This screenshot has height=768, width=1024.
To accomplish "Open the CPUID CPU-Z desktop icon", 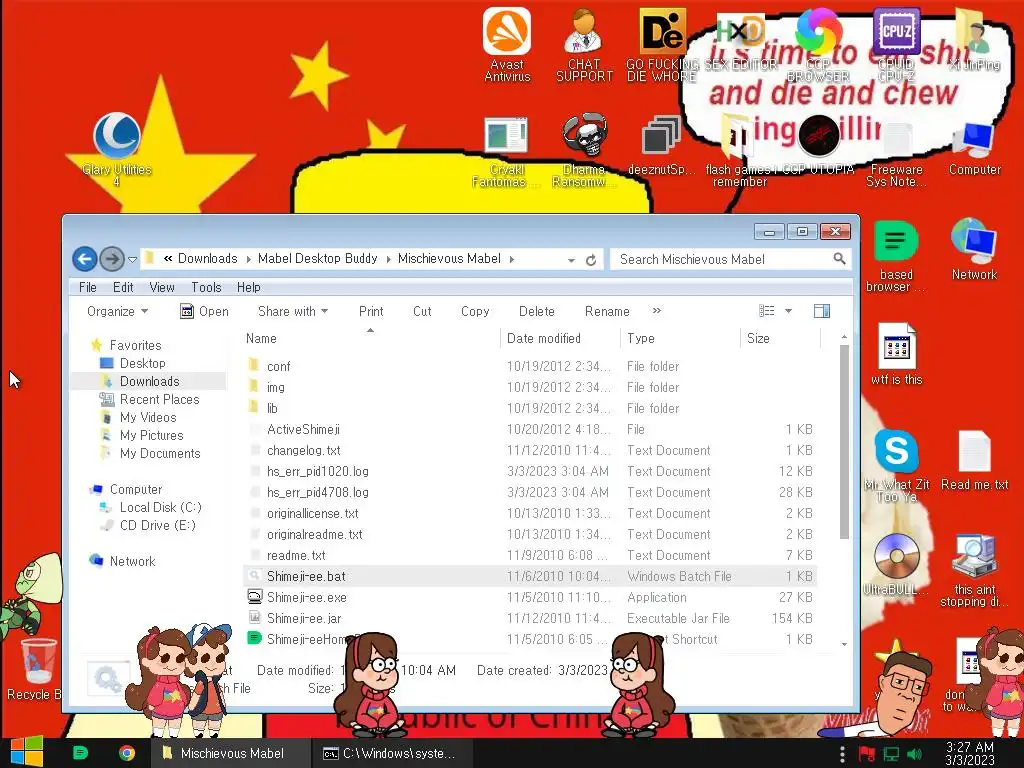I will (x=896, y=44).
